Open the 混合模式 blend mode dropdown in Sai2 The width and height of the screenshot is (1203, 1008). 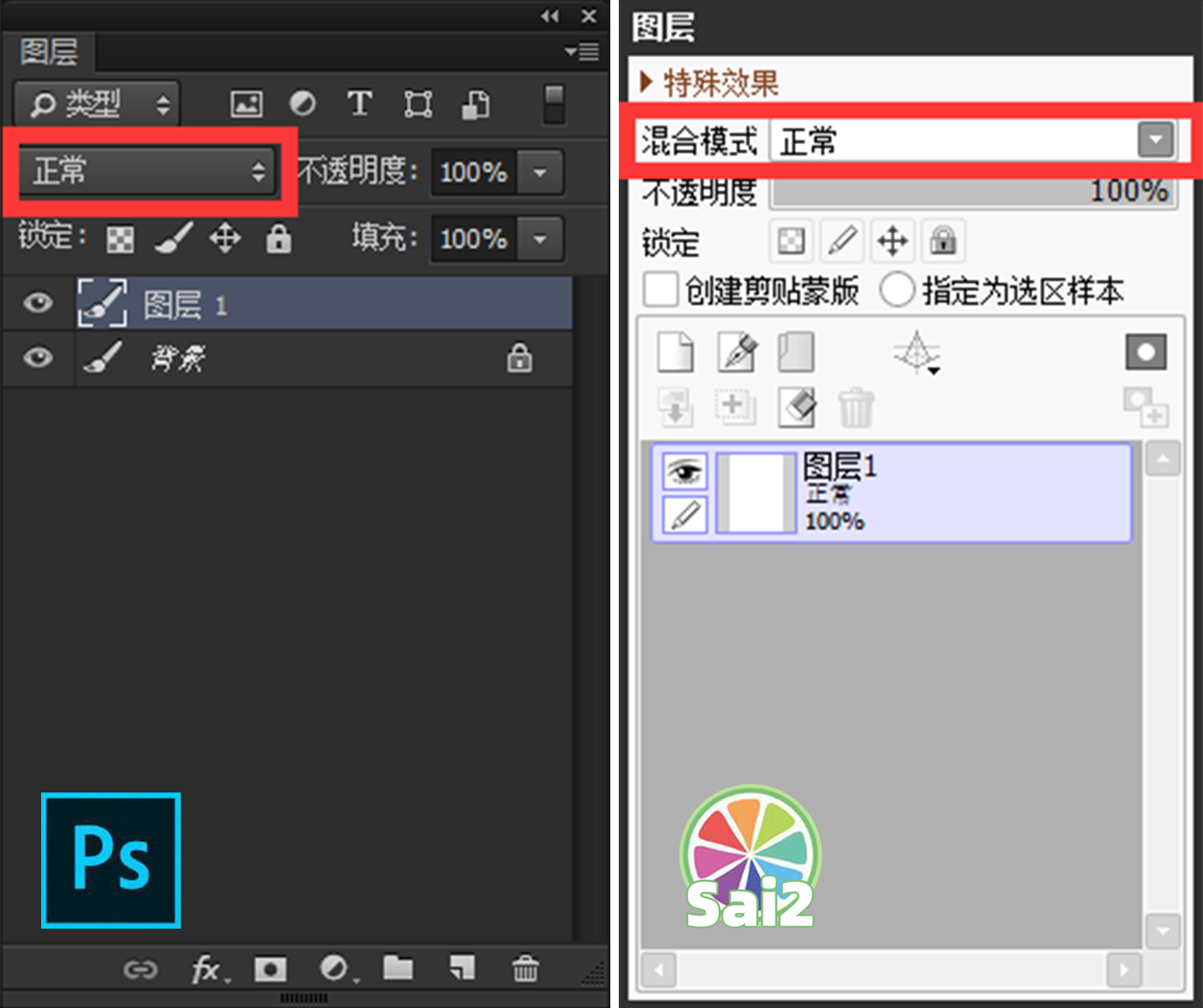1156,140
